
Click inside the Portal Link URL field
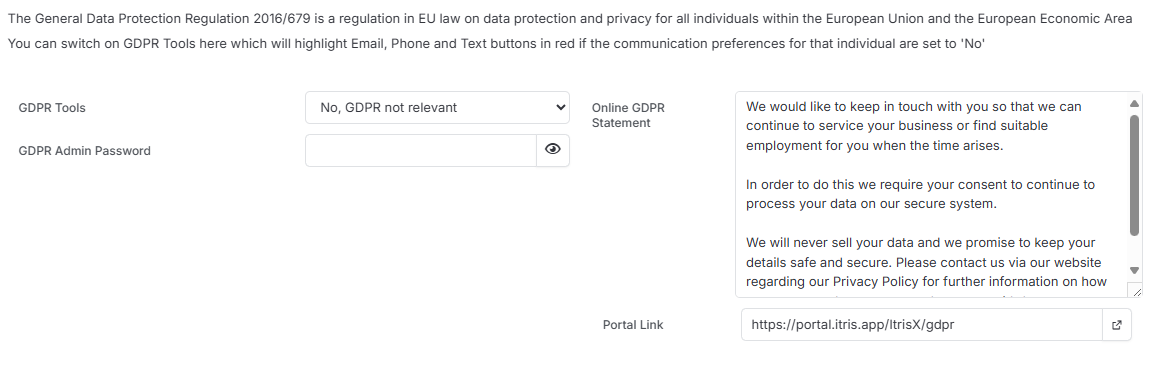[x=922, y=325]
